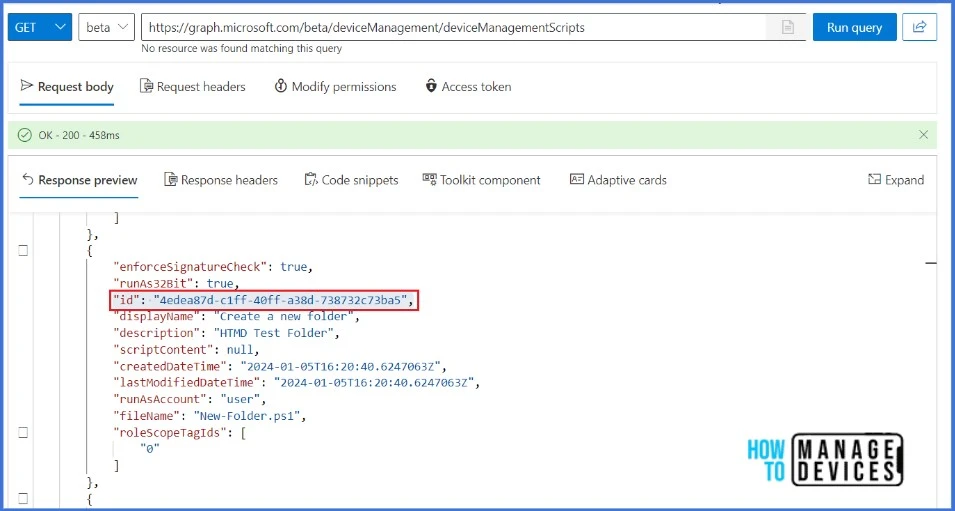Click the fileName value "New-Folder.ps1"
Image resolution: width=955 pixels, height=511 pixels.
pos(247,416)
